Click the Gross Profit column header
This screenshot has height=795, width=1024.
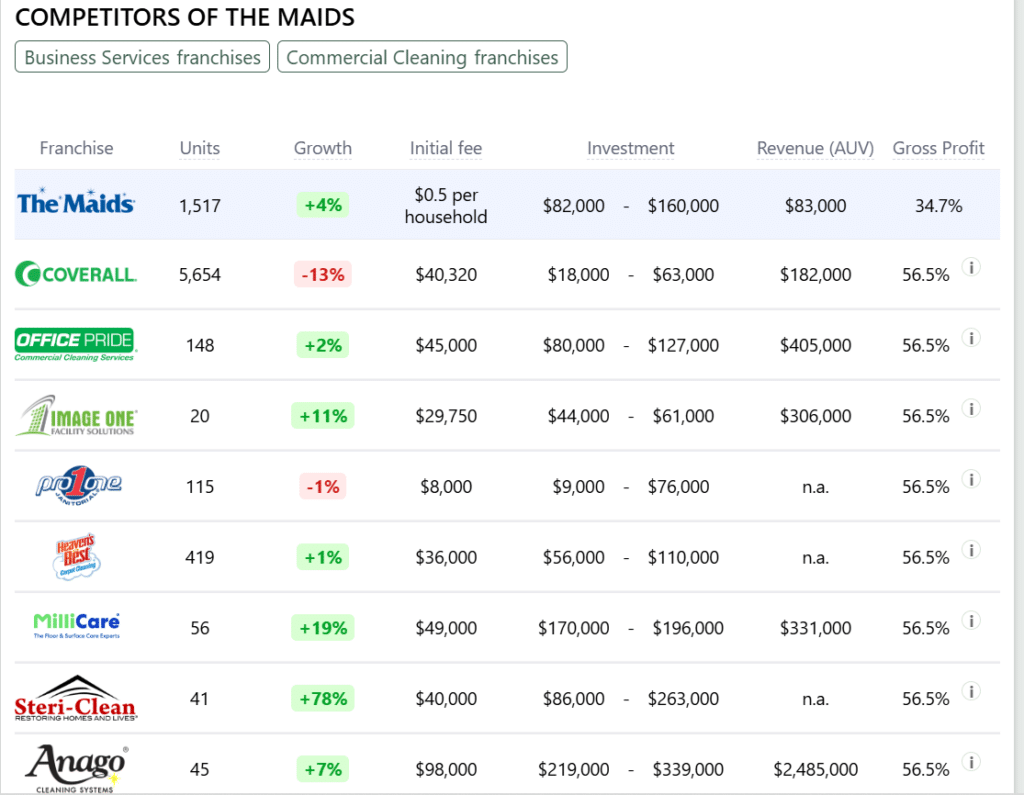pyautogui.click(x=938, y=148)
